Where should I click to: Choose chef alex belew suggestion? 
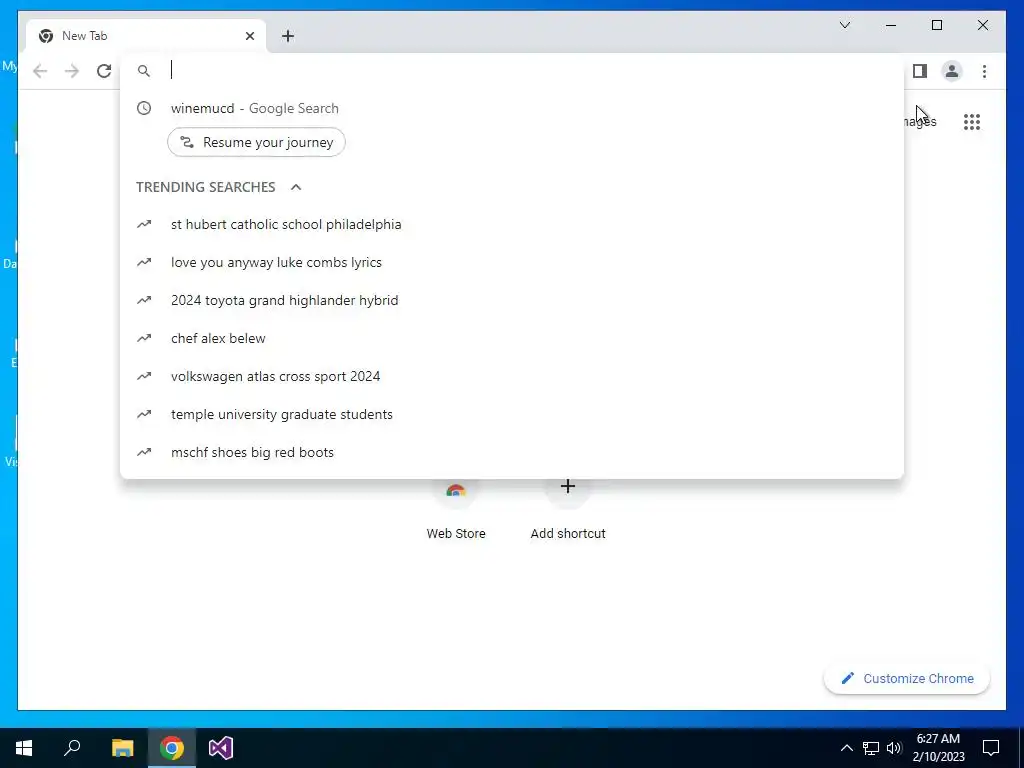512,338
